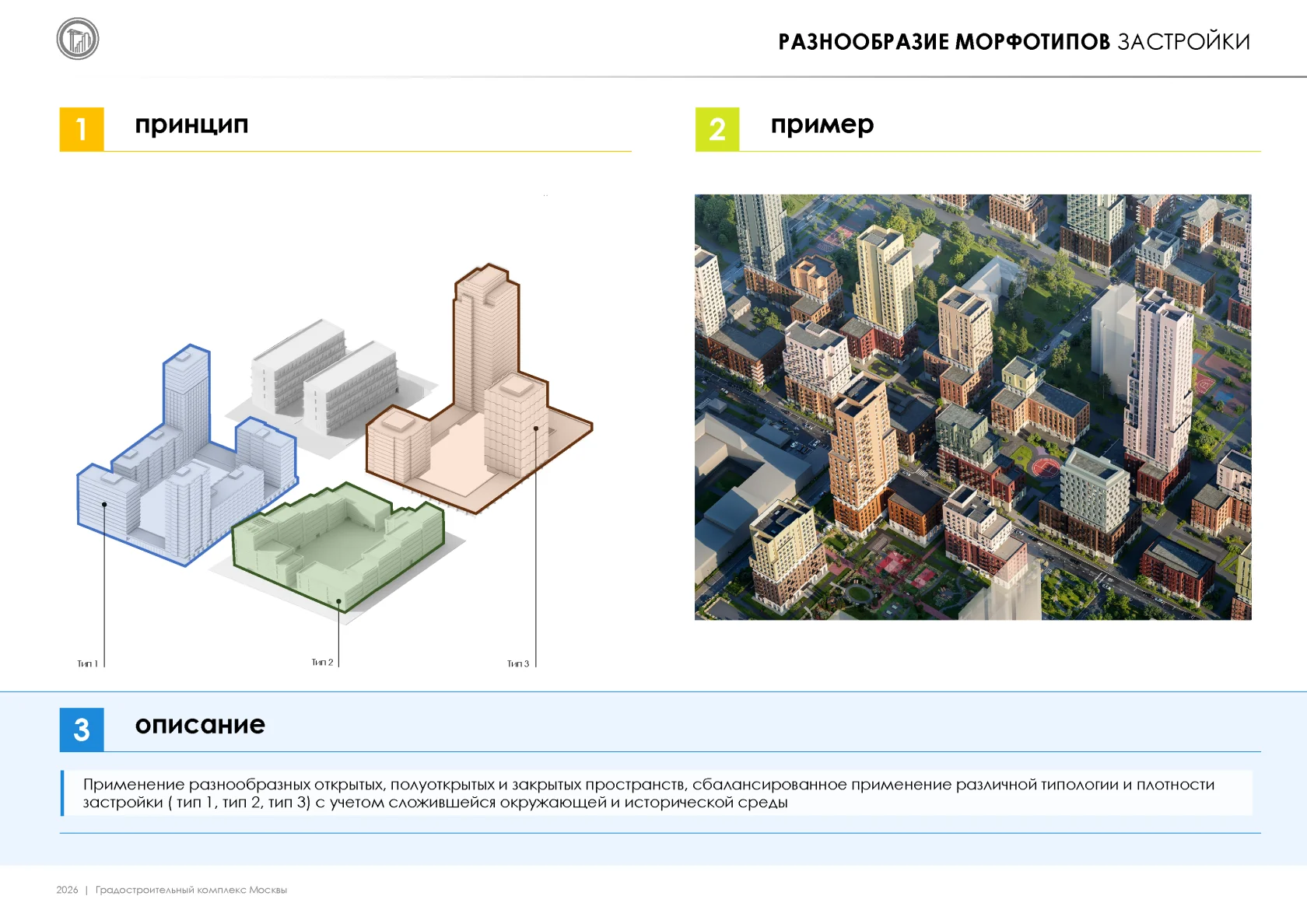Open the aerial city render image

coord(972,407)
